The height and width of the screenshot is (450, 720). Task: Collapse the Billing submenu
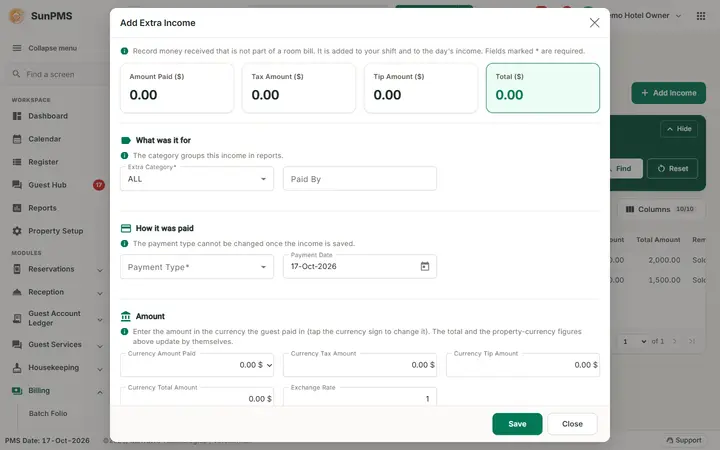(x=100, y=392)
